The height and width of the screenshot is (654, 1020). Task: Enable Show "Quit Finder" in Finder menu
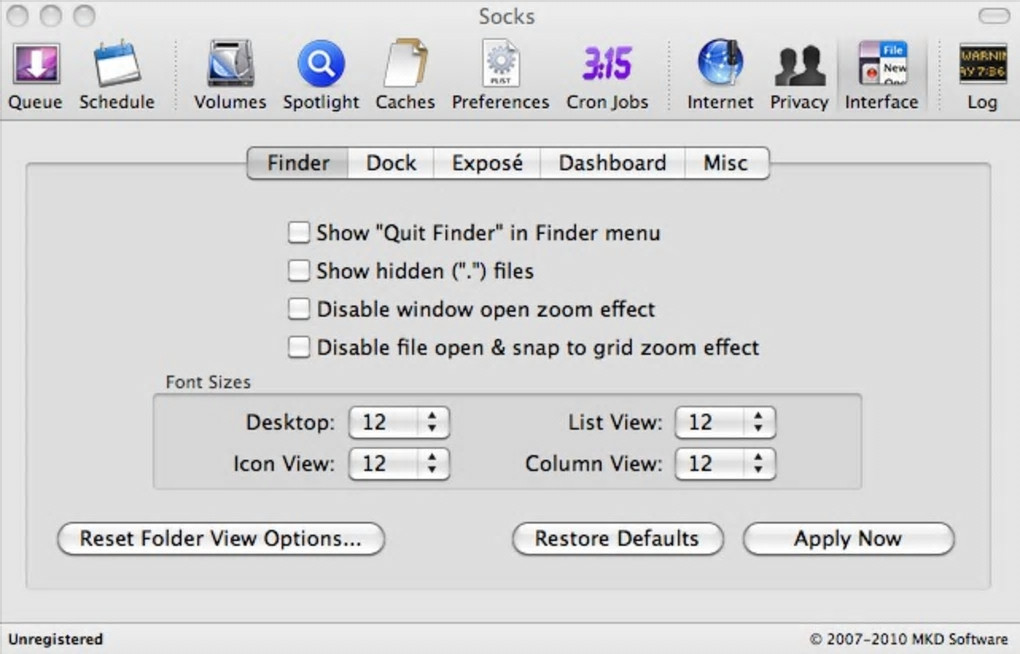tap(299, 233)
